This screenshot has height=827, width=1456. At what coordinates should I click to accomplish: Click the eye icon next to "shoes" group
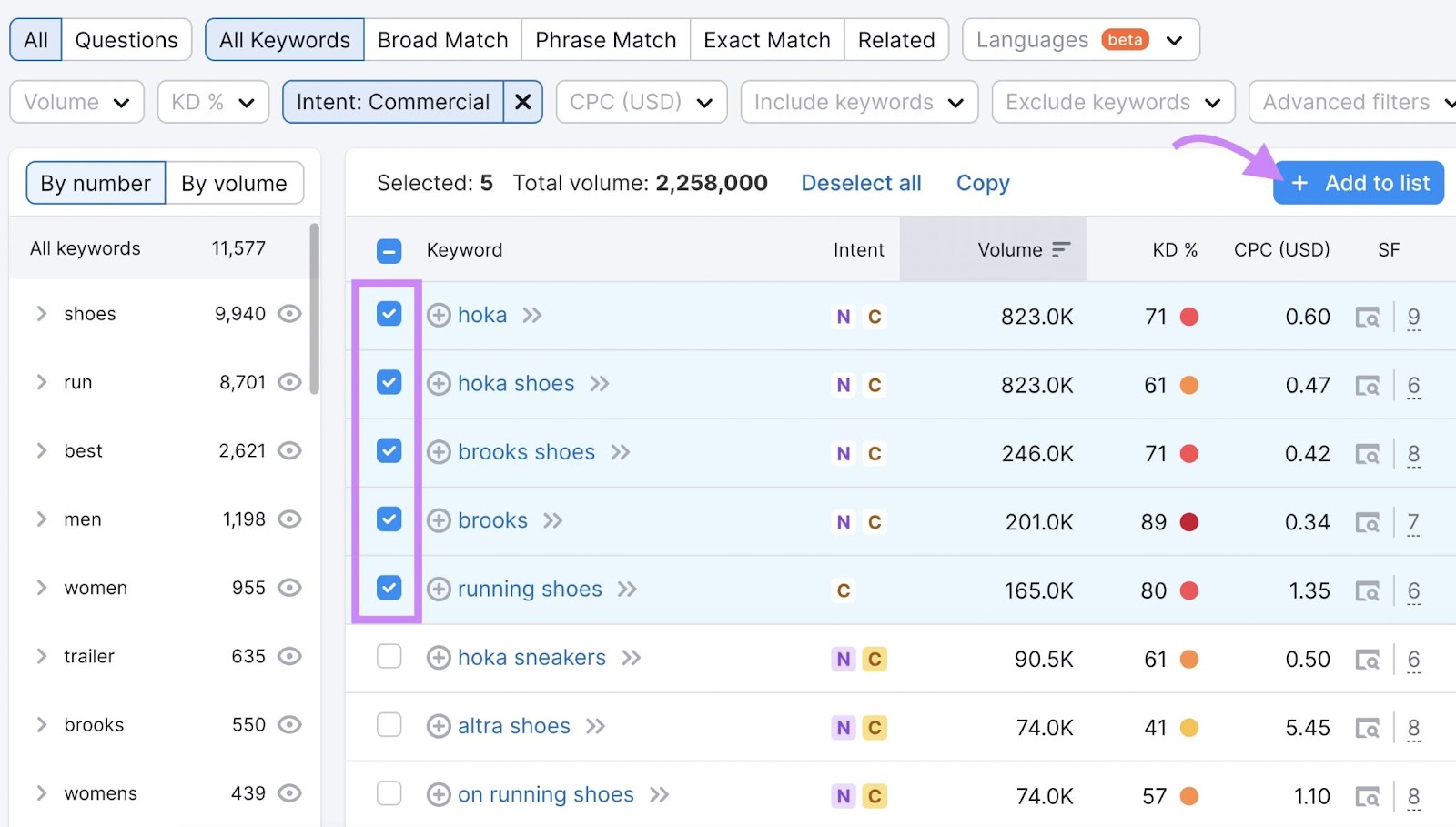coord(288,313)
